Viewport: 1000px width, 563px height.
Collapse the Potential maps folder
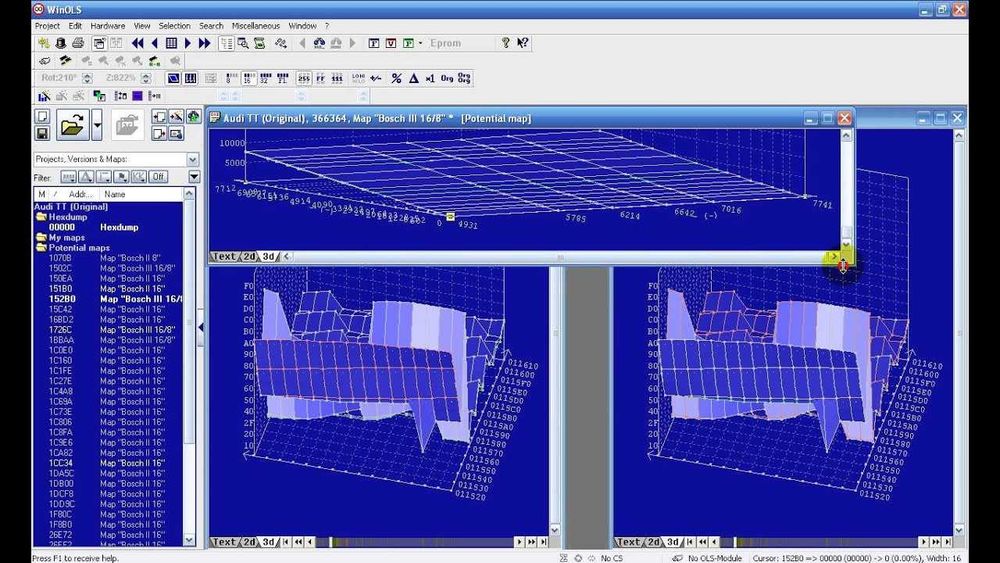click(41, 247)
